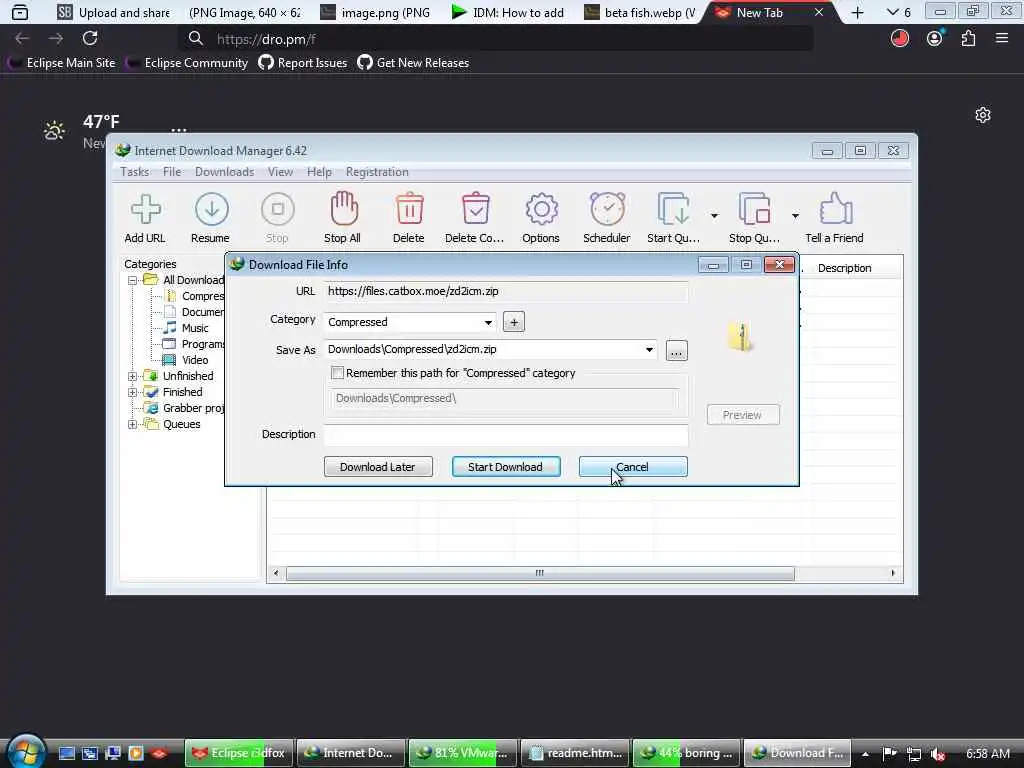This screenshot has width=1024, height=768.
Task: Open a new browser tab plus
Action: (857, 12)
